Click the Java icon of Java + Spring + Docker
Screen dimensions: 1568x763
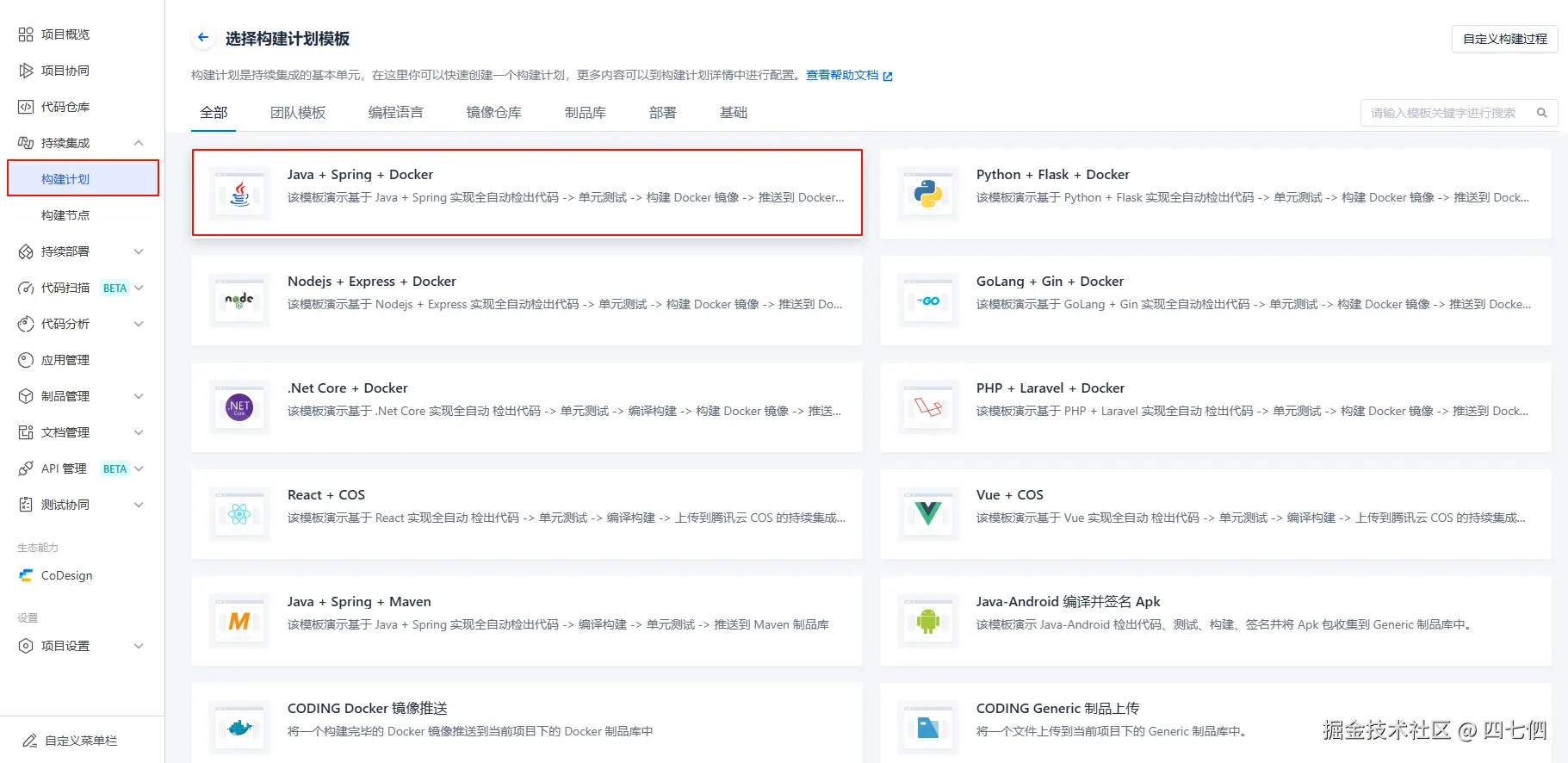point(239,194)
